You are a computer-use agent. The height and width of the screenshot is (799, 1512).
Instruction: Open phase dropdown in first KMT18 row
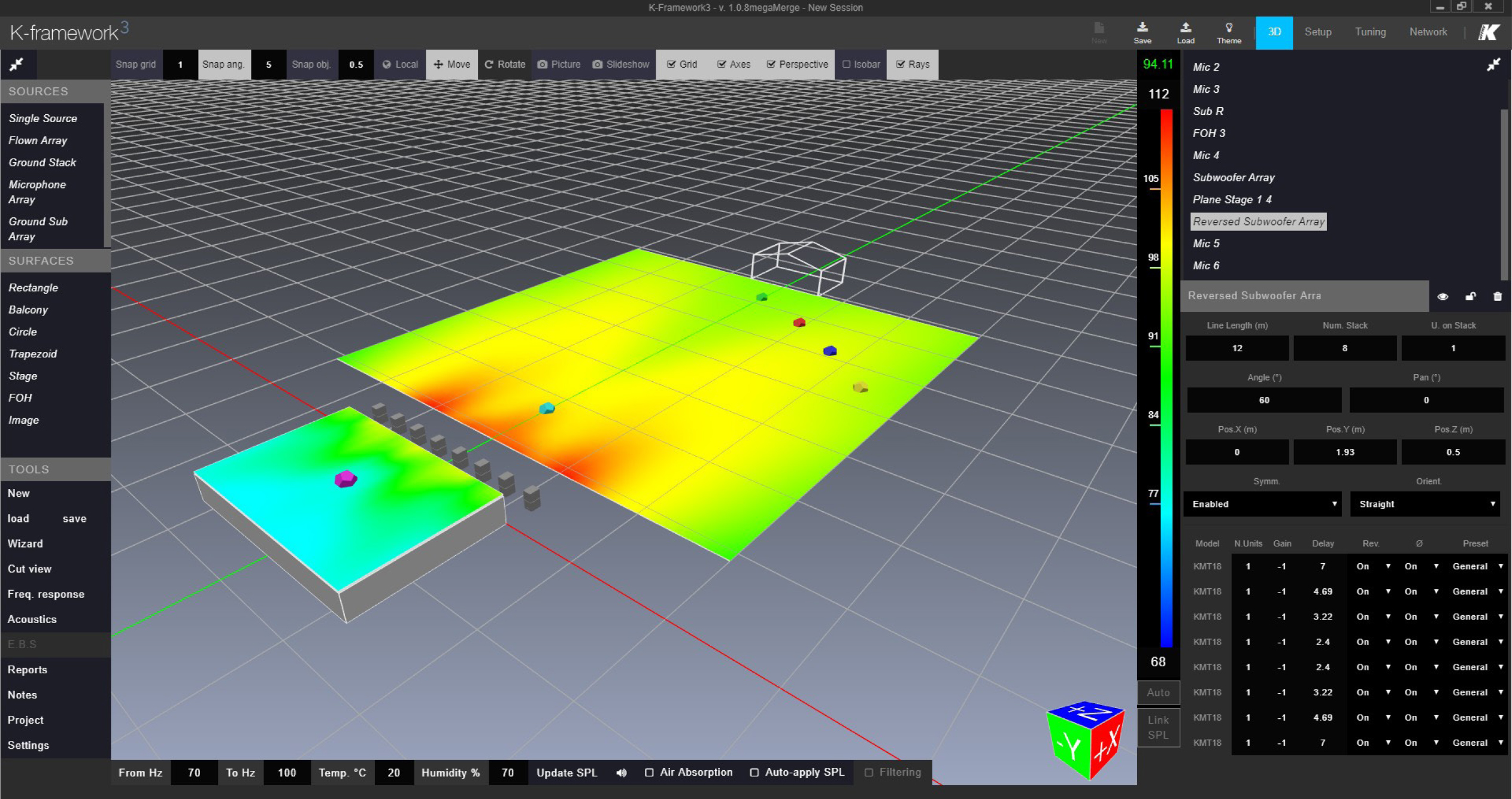pyautogui.click(x=1421, y=566)
